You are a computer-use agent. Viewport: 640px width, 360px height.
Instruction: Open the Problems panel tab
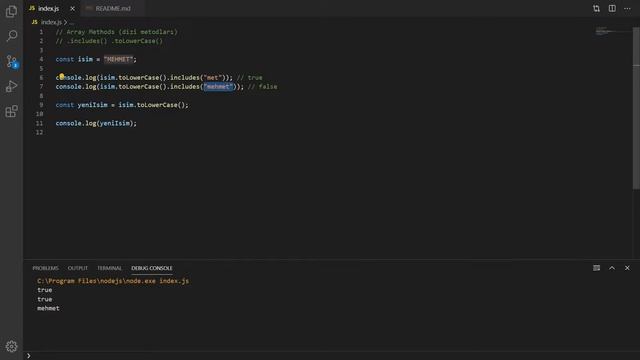pos(45,268)
